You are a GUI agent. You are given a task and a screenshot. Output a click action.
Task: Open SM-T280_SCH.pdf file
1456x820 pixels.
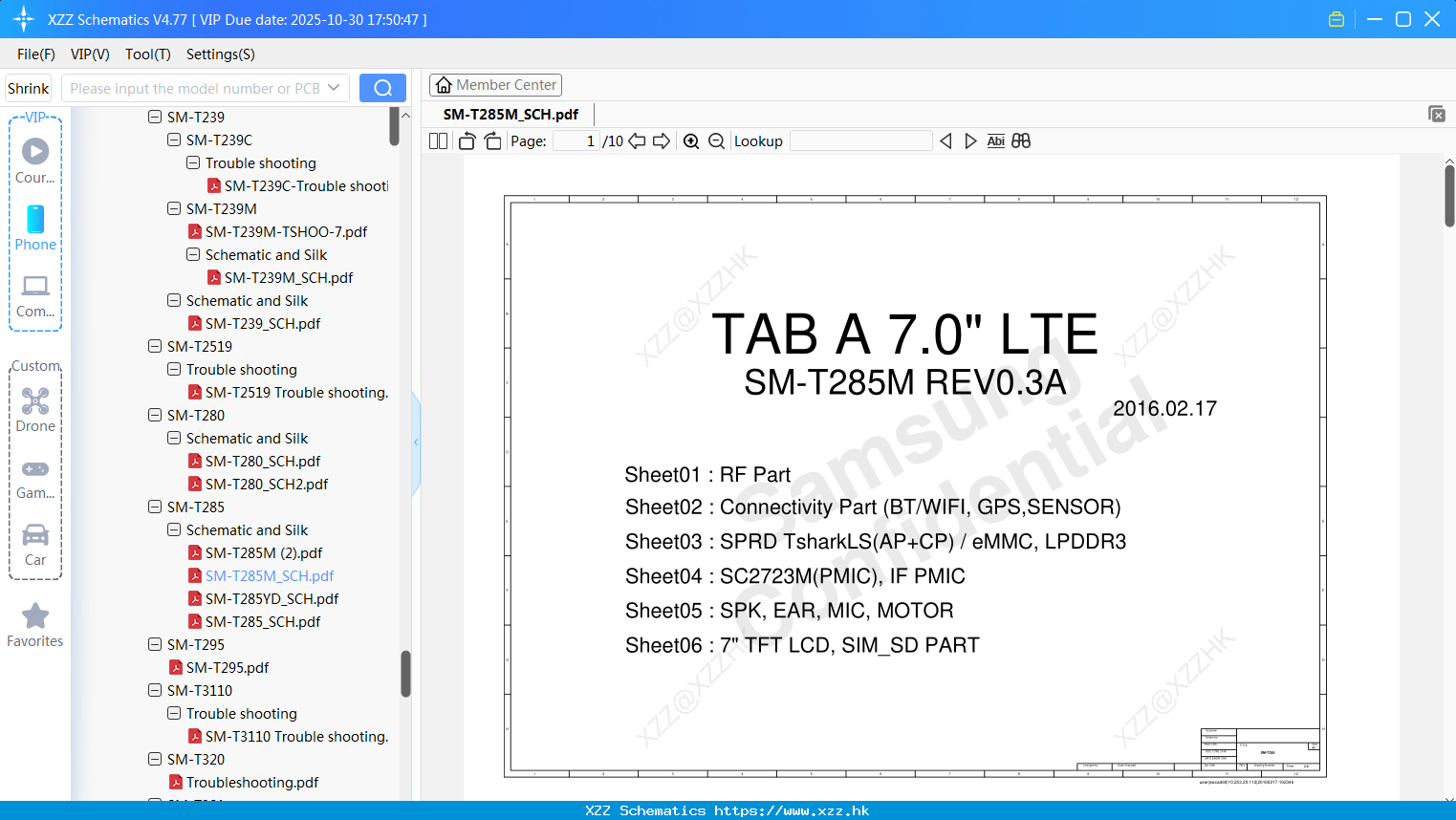[x=263, y=461]
